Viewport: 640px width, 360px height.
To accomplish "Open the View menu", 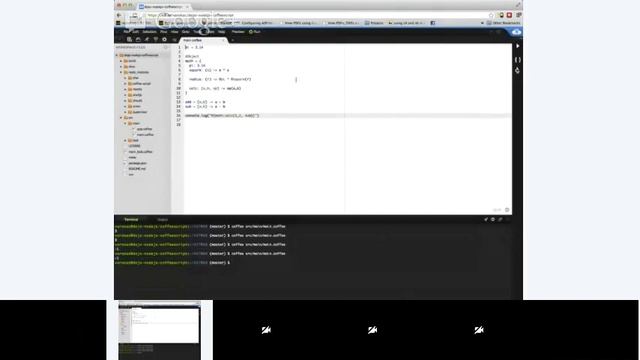I will point(175,32).
